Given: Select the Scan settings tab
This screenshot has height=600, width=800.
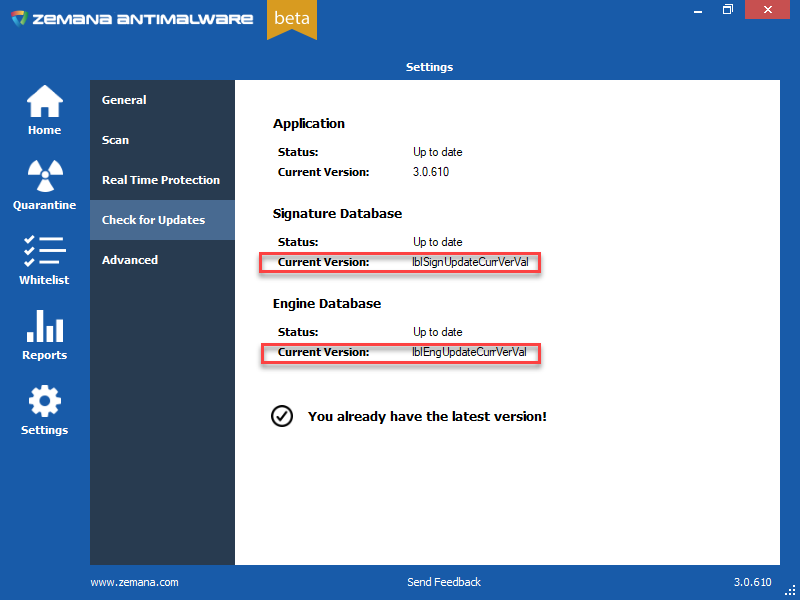Looking at the screenshot, I should pos(162,140).
